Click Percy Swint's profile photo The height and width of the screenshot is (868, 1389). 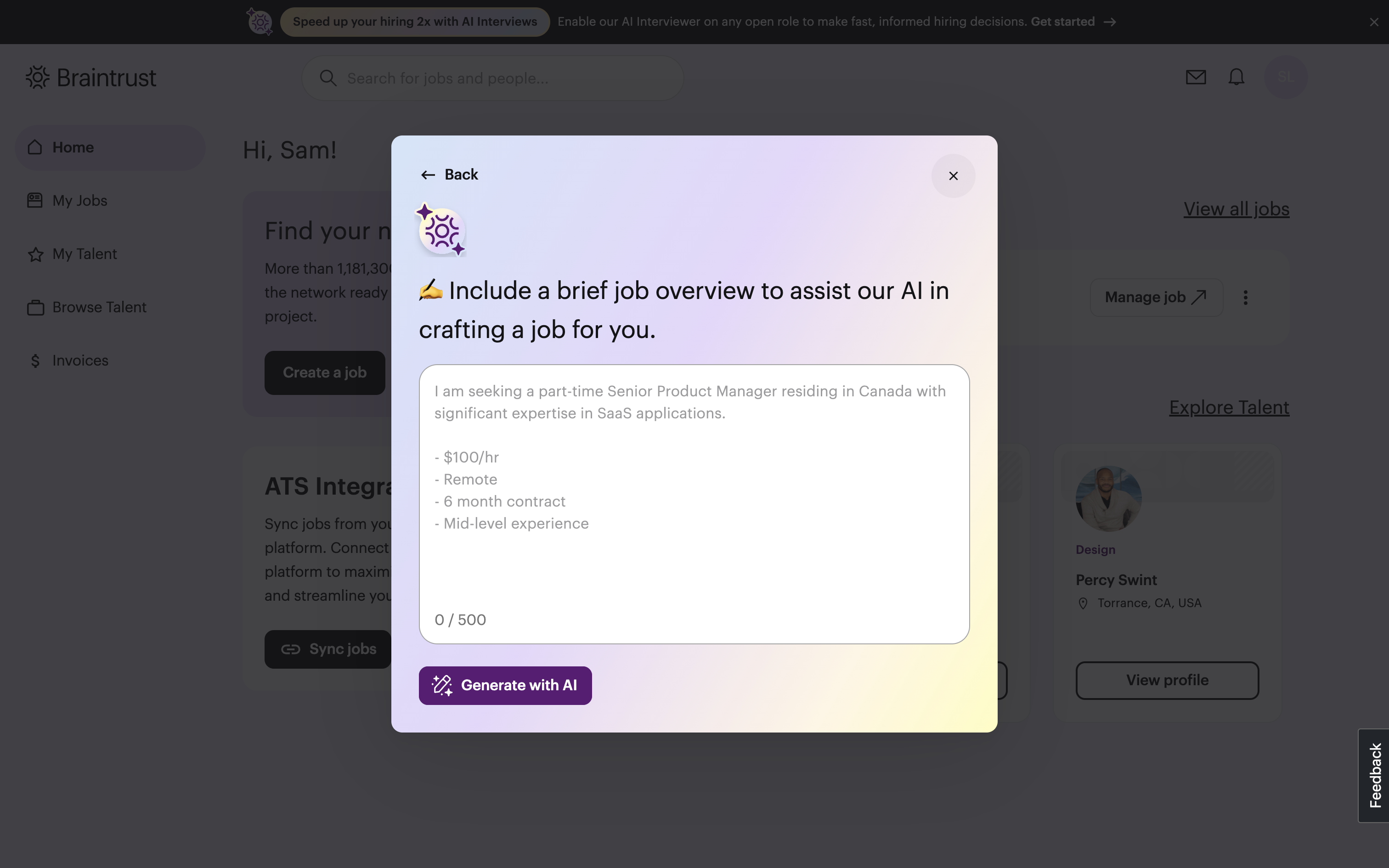(1108, 498)
